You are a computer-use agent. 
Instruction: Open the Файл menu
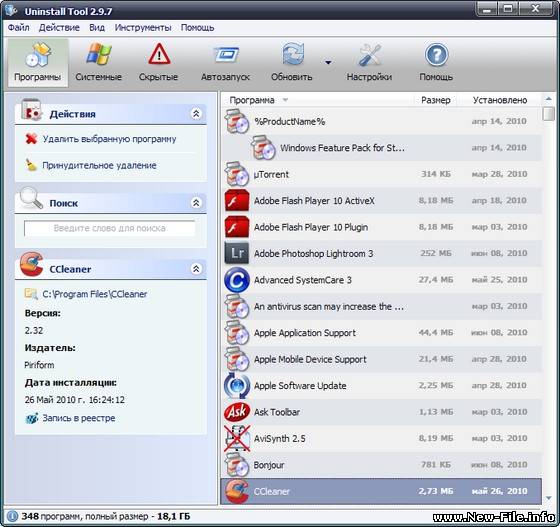click(19, 27)
